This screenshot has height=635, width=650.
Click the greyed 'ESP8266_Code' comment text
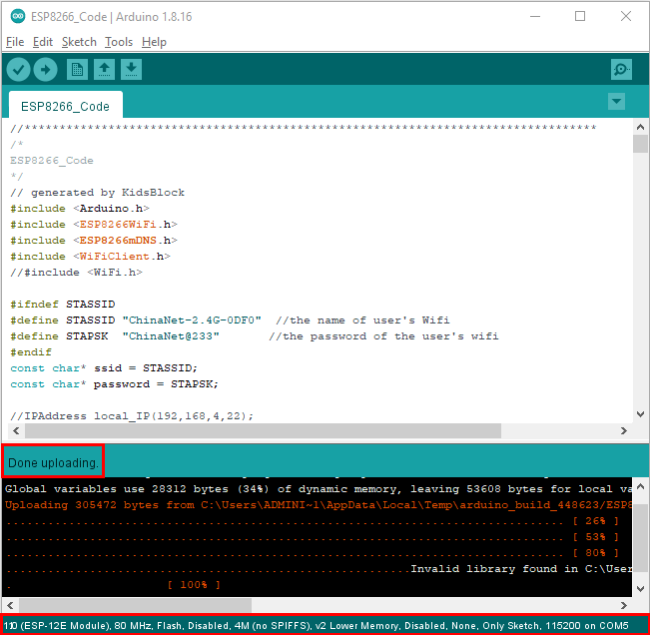coord(52,160)
